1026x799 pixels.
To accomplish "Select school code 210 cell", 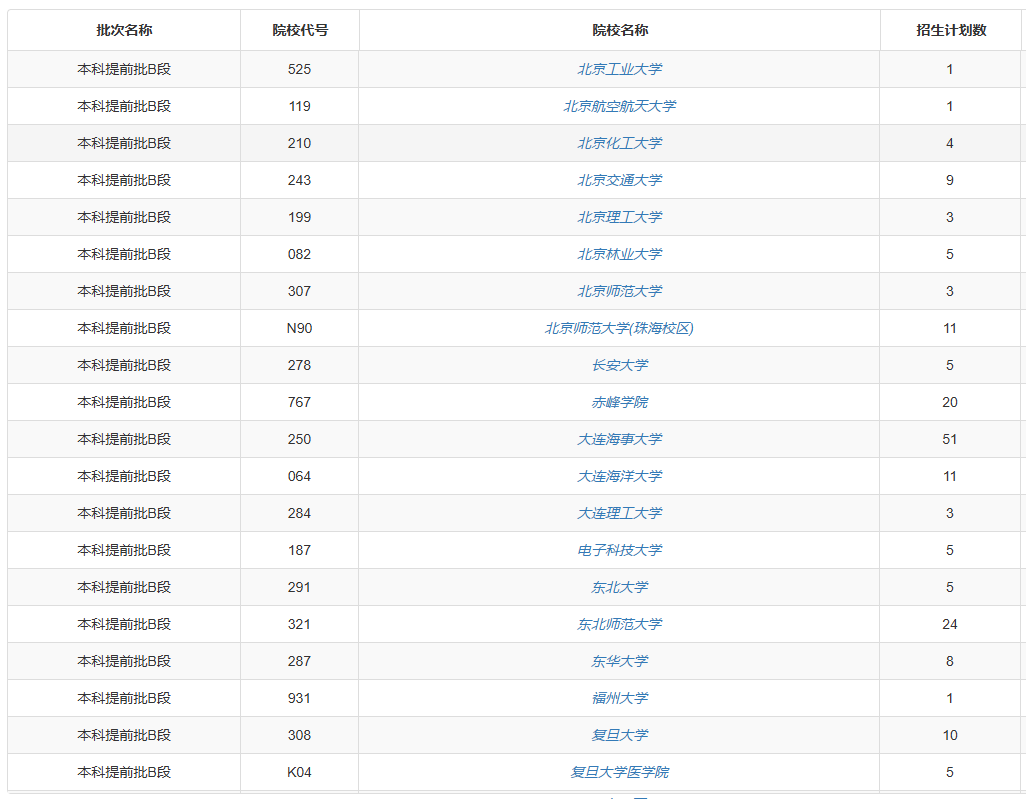I will pos(300,143).
